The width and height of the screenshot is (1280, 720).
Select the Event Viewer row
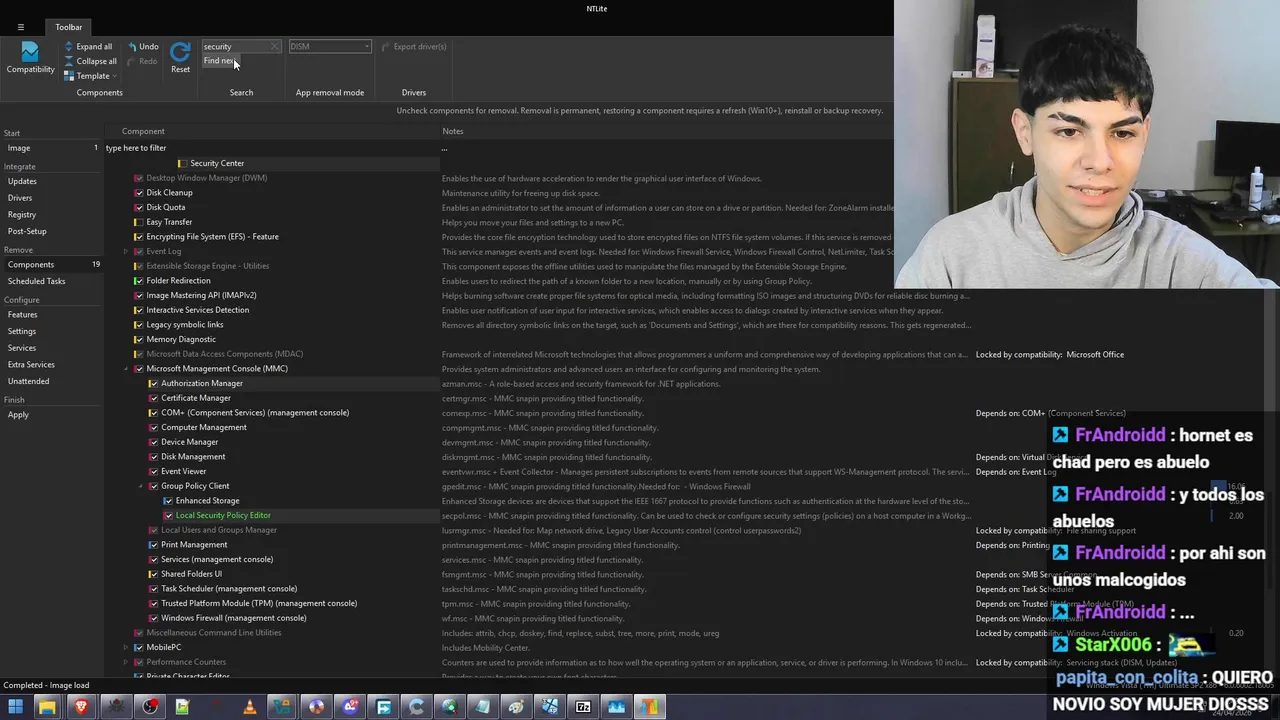(183, 471)
